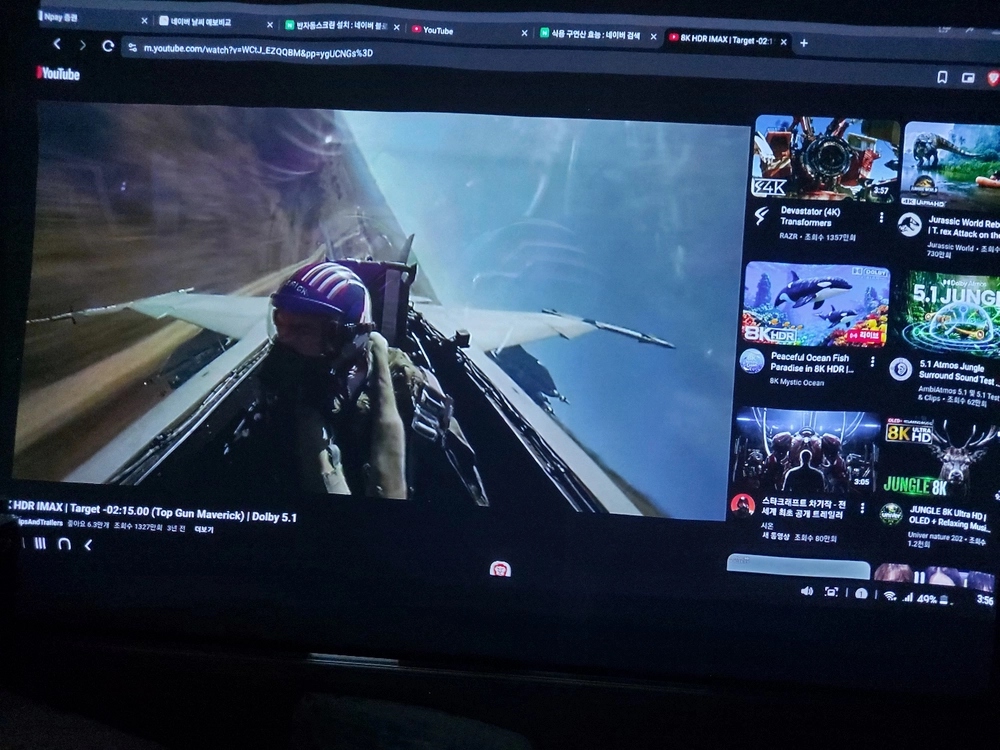Open a new tab with plus button

click(804, 43)
